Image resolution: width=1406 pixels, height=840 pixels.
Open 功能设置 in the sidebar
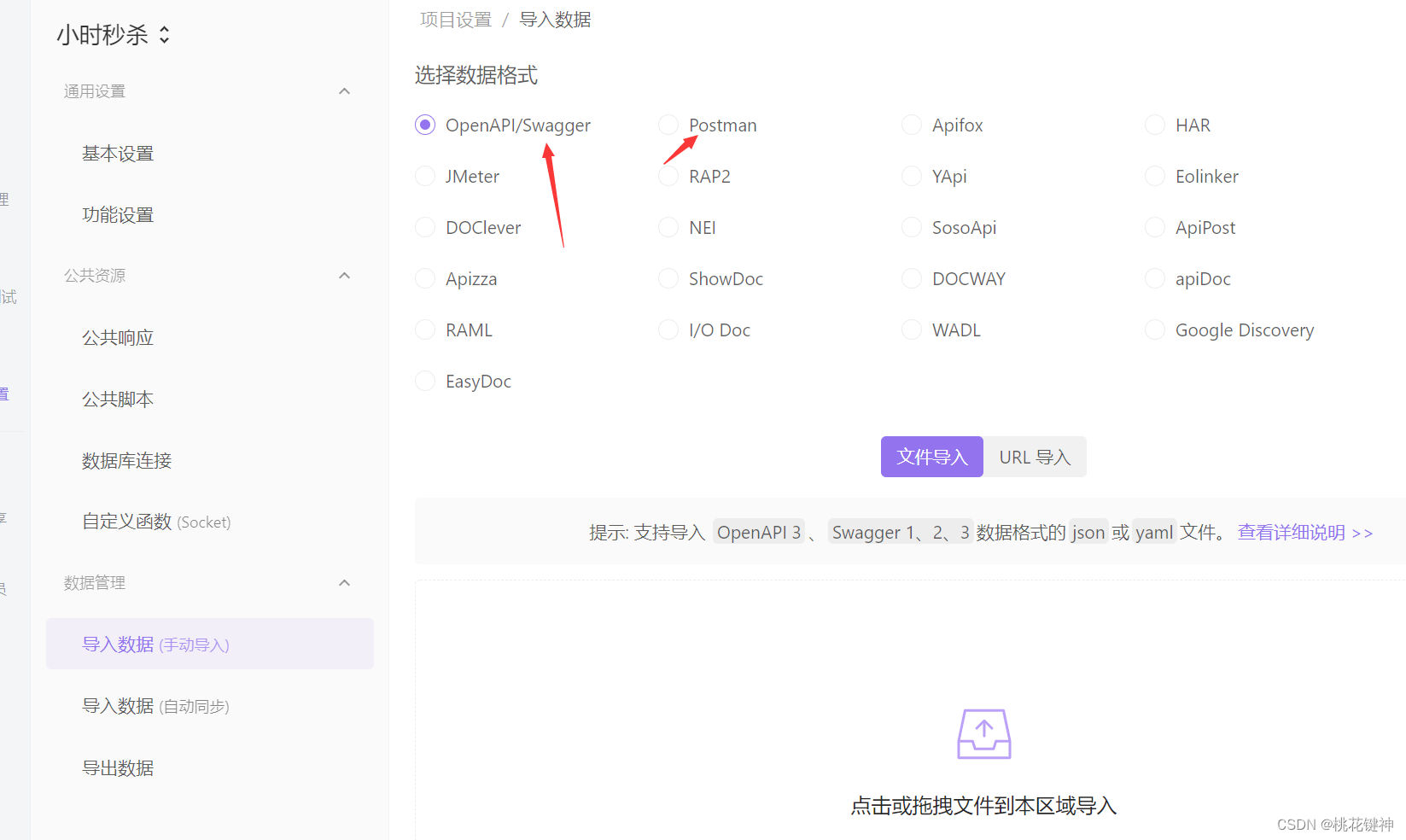118,215
